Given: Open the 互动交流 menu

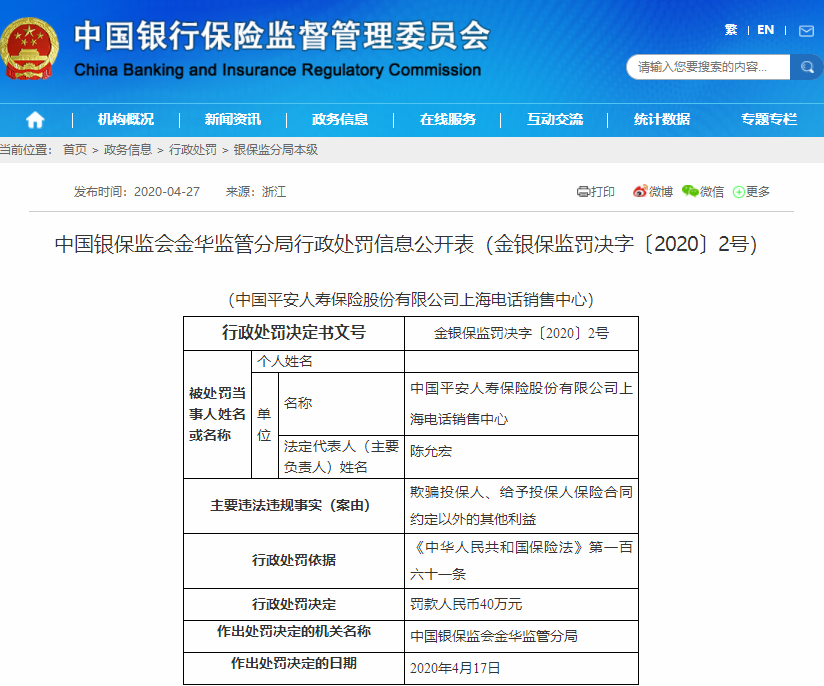Looking at the screenshot, I should pos(555,119).
